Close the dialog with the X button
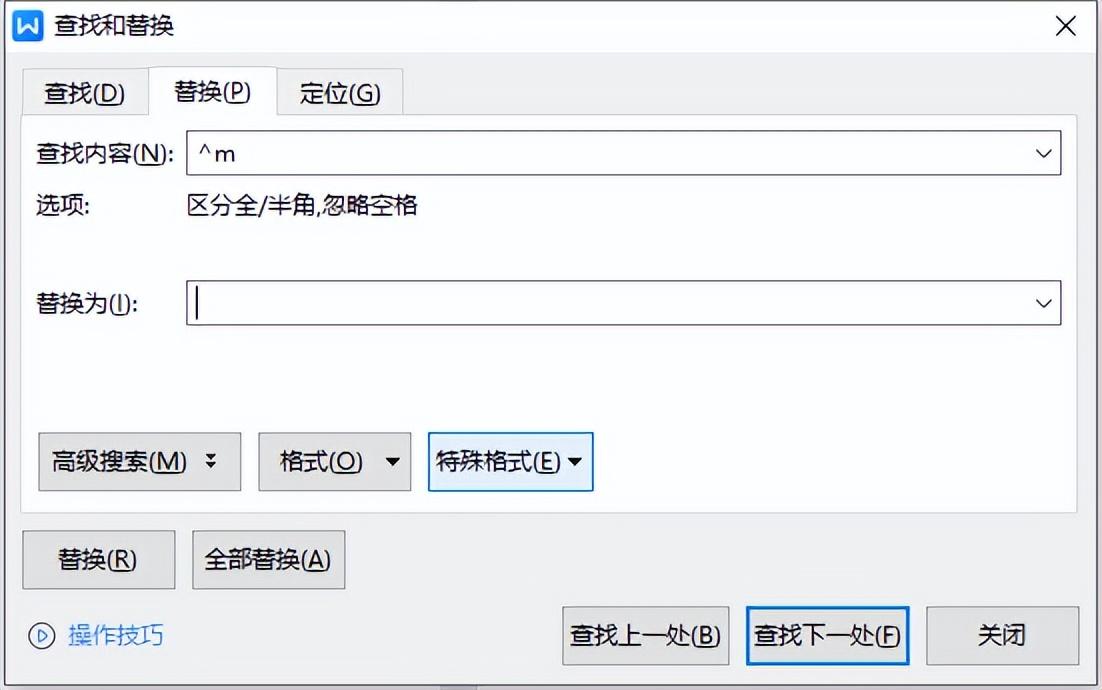 click(x=1065, y=26)
